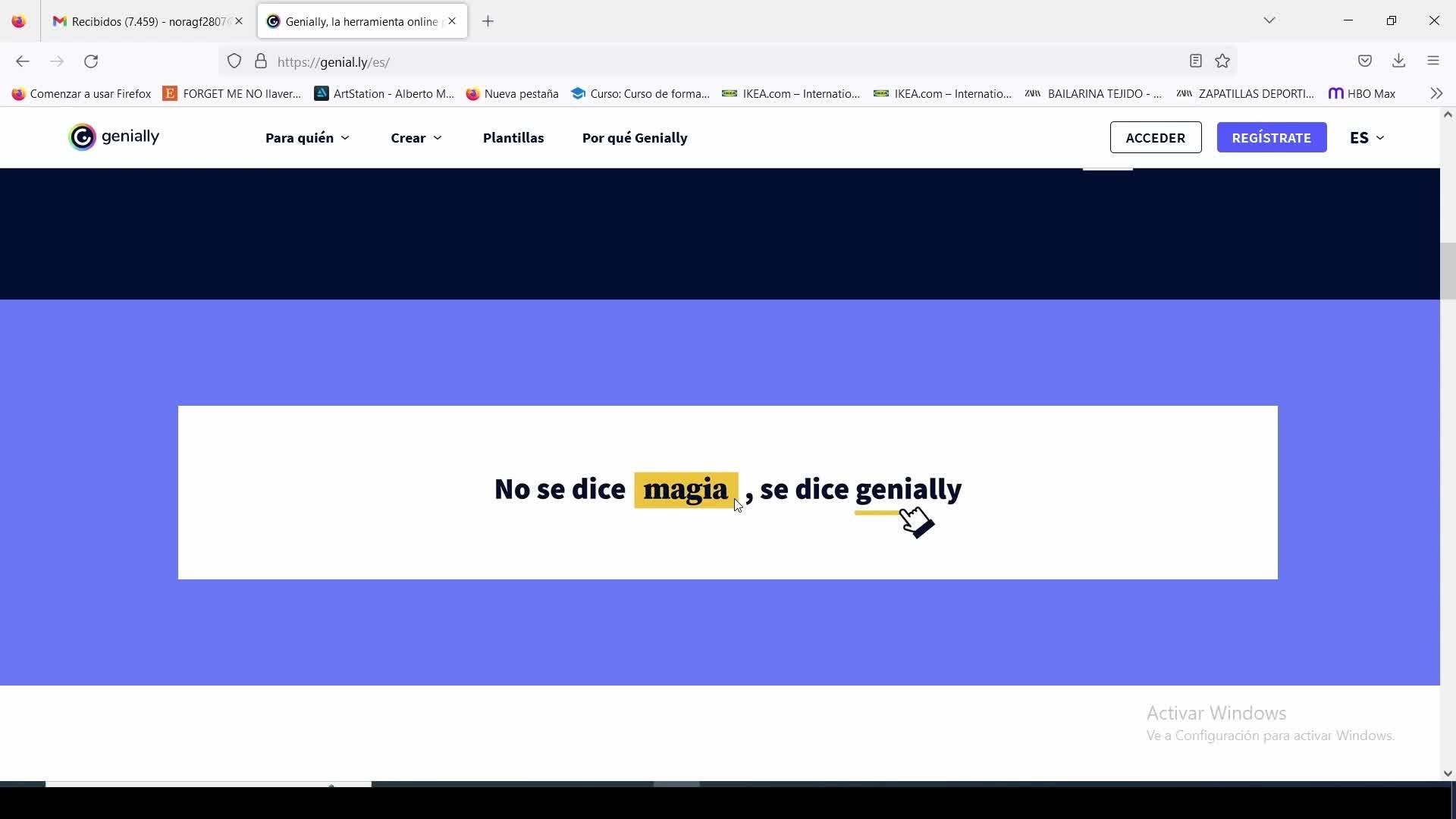Click the back arrow in the toolbar
The height and width of the screenshot is (819, 1456).
click(23, 61)
